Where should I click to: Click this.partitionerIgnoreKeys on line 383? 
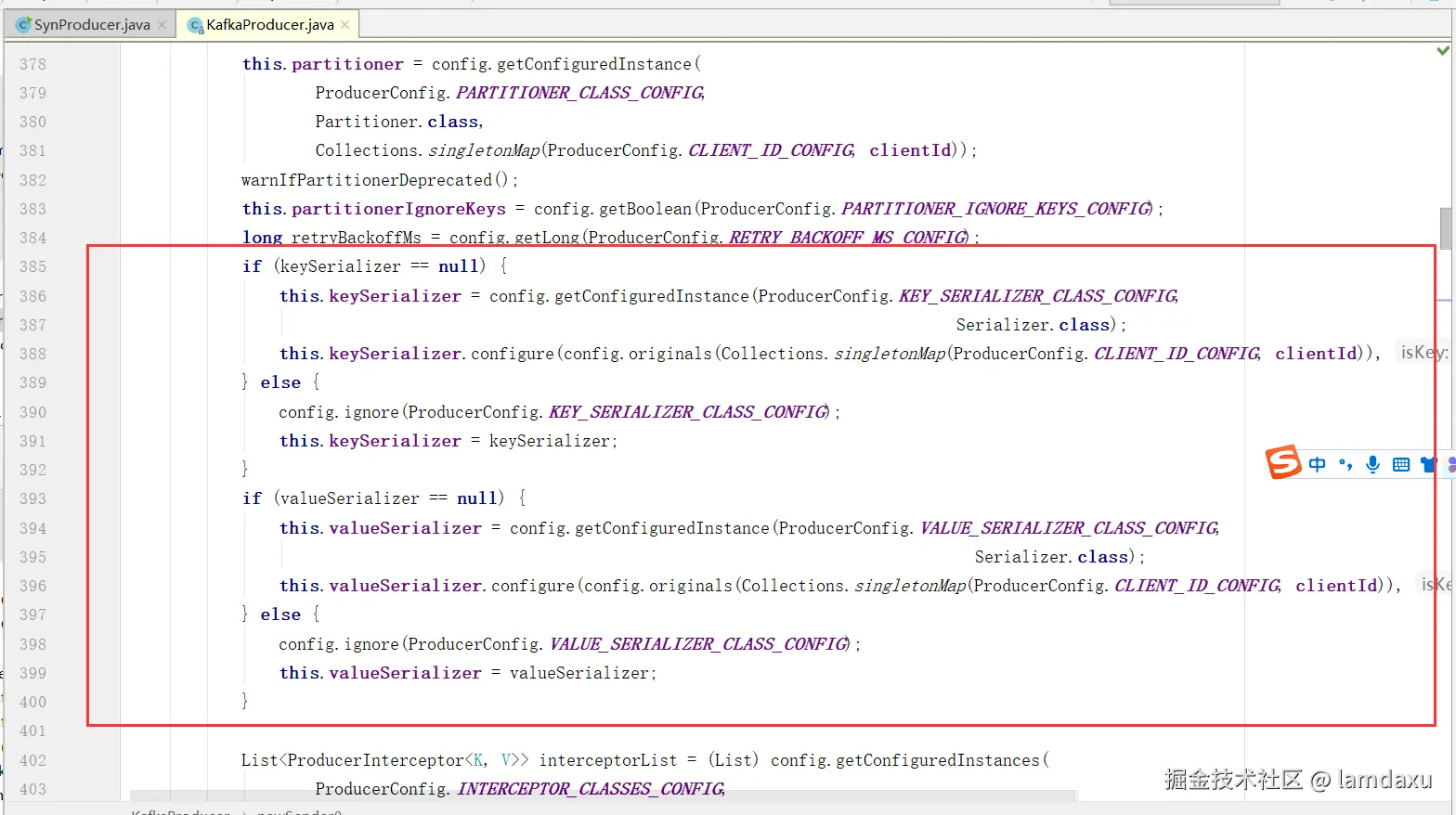(374, 209)
